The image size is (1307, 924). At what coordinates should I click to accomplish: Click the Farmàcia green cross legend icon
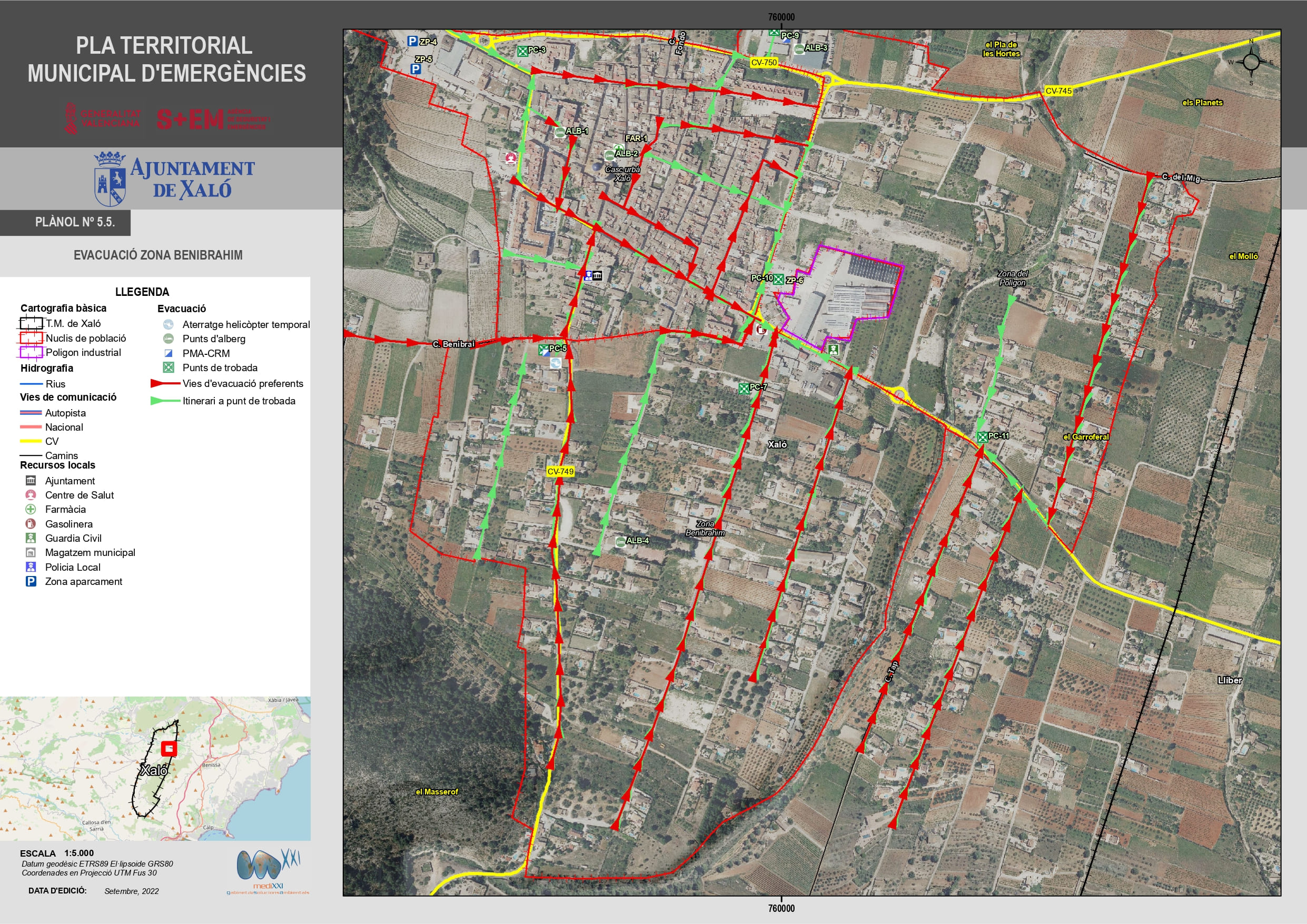coord(31,510)
